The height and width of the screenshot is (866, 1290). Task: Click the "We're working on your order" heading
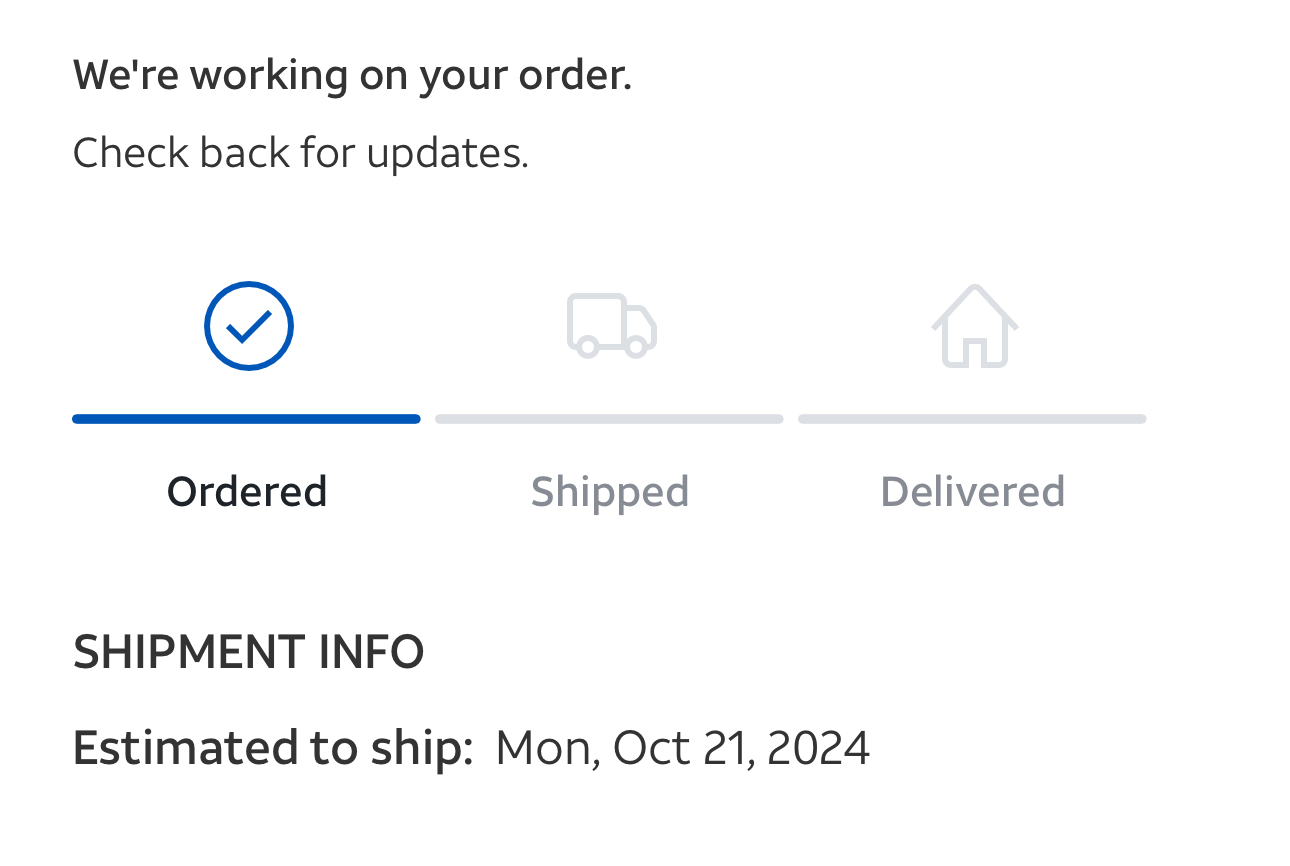(352, 76)
